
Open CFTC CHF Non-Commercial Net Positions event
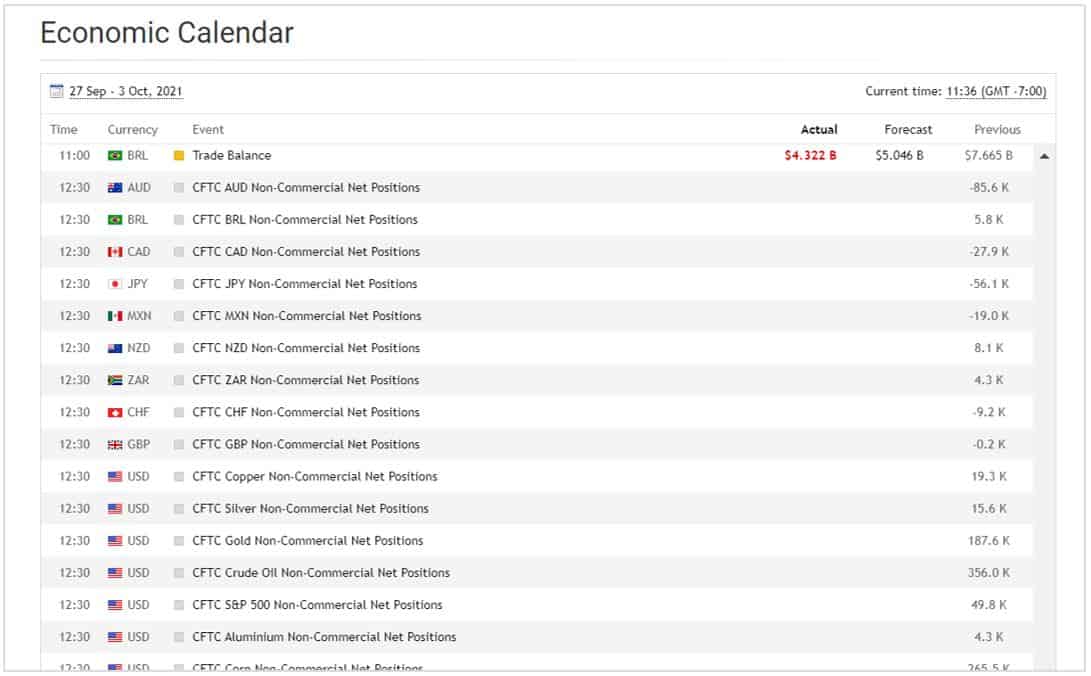click(306, 412)
